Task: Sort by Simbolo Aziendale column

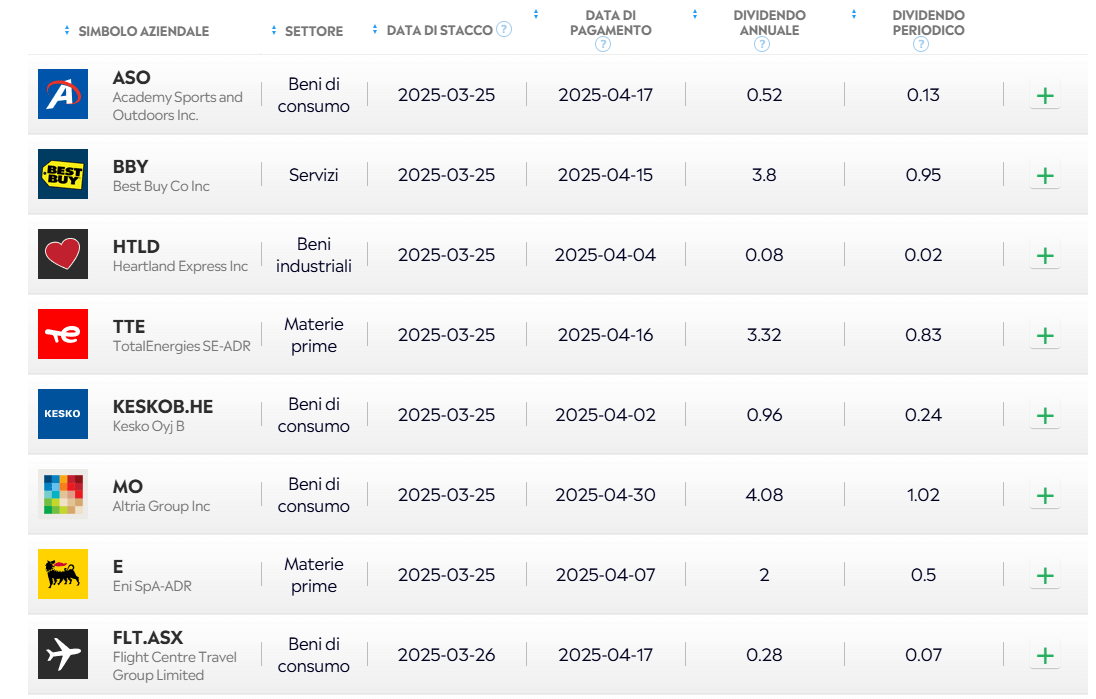Action: (143, 31)
